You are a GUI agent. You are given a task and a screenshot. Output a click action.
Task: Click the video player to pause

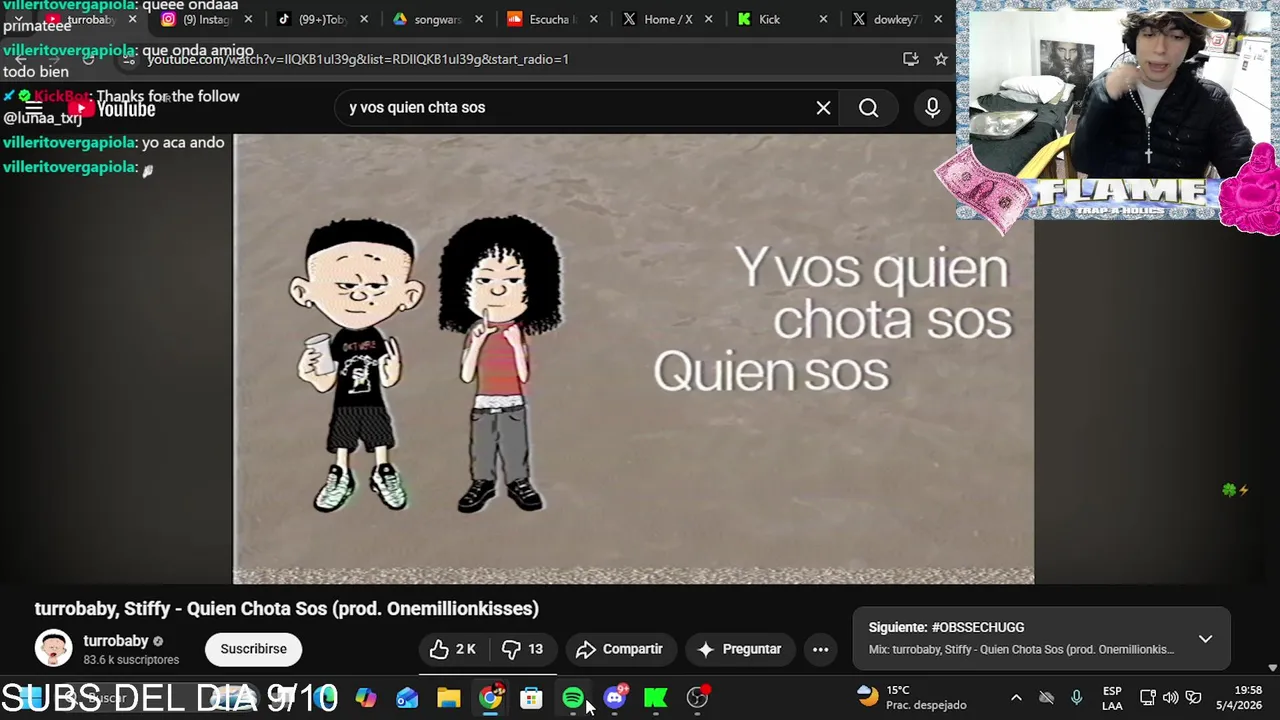(633, 359)
